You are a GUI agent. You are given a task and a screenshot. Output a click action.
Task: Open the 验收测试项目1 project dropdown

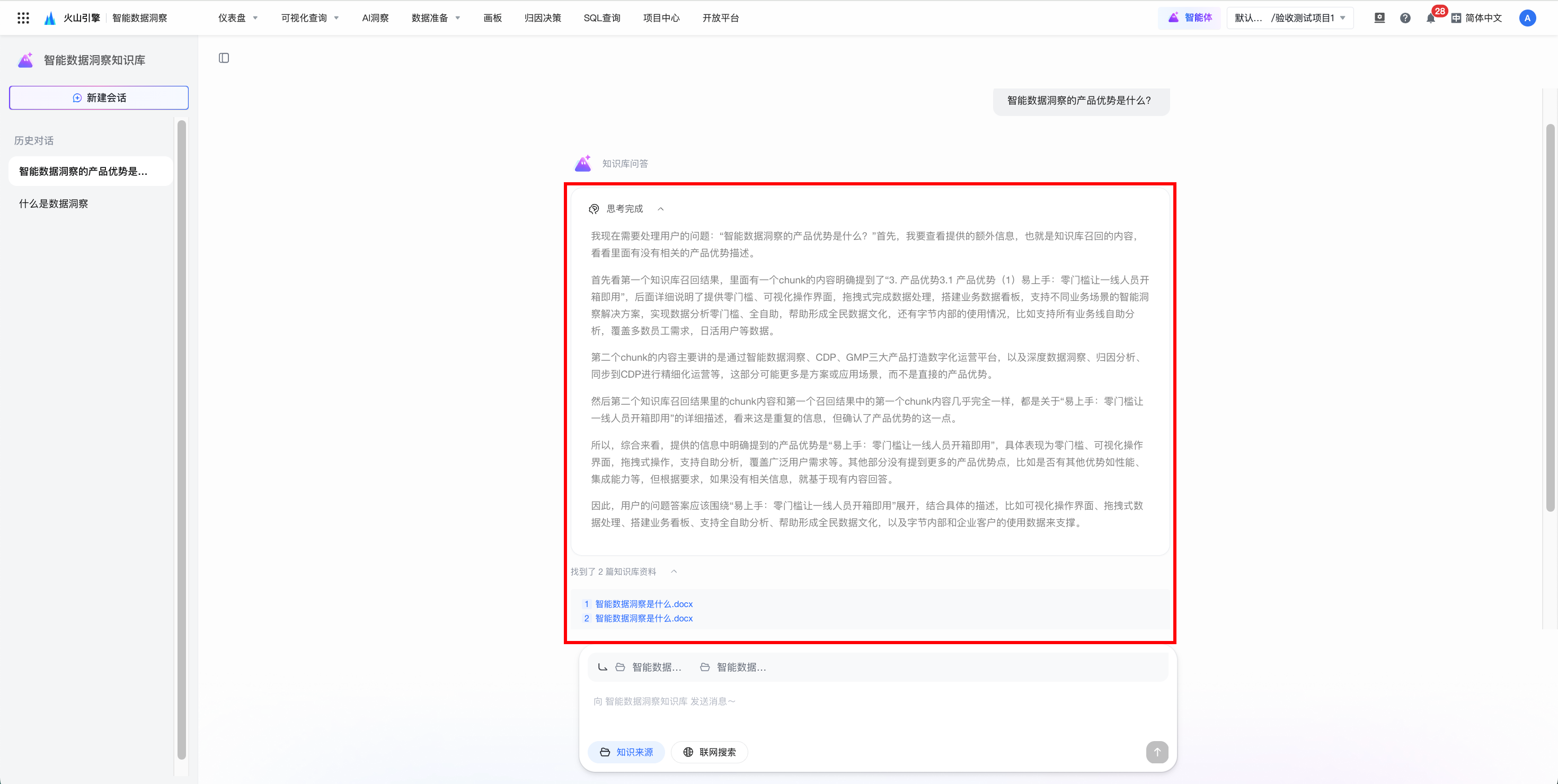pyautogui.click(x=1289, y=18)
